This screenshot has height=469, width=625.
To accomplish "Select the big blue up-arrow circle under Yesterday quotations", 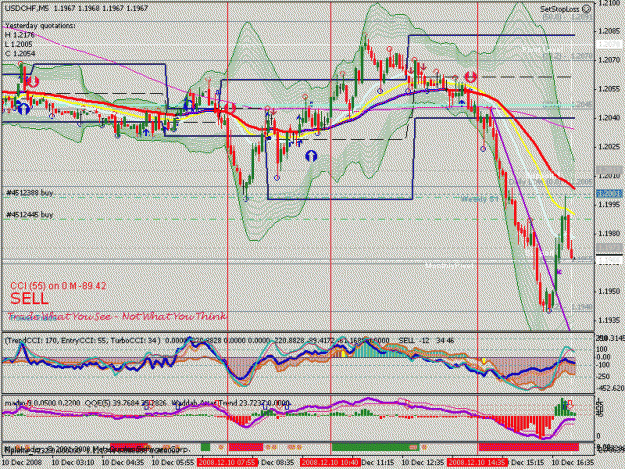I will click(x=24, y=108).
